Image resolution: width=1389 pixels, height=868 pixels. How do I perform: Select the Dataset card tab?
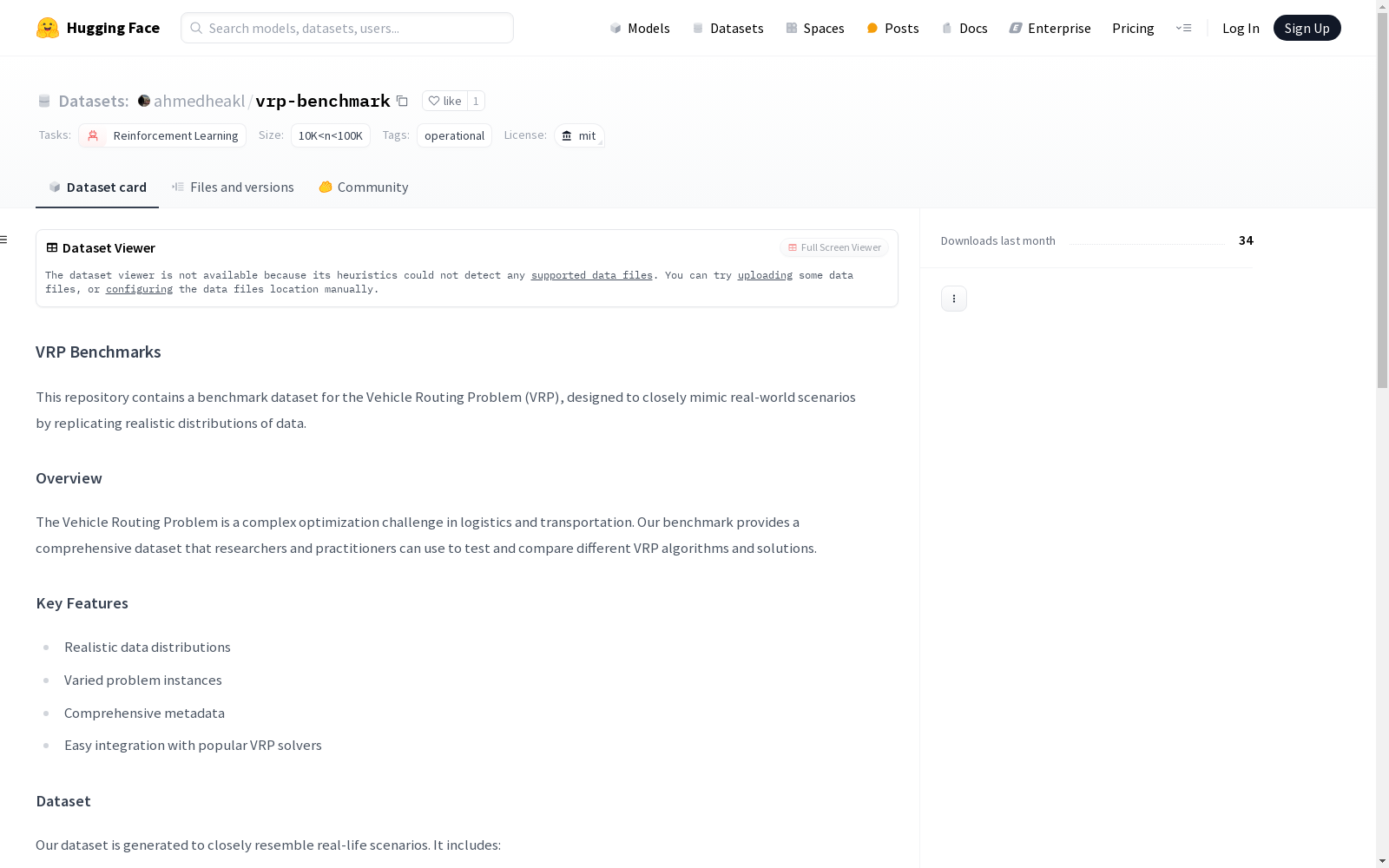click(97, 187)
